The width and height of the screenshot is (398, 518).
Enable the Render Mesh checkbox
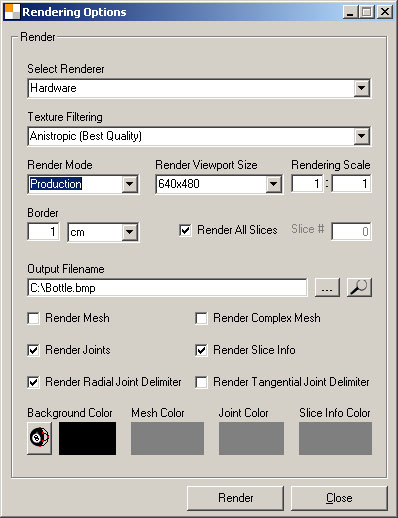(33, 318)
